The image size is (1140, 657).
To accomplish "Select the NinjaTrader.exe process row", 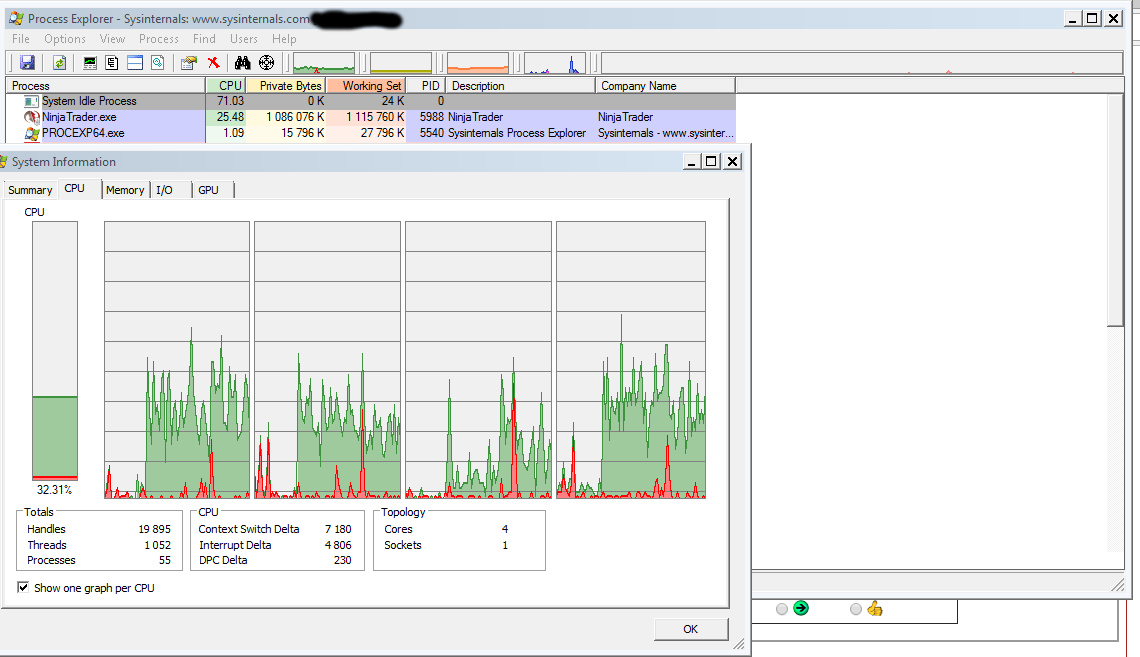I will [x=371, y=117].
